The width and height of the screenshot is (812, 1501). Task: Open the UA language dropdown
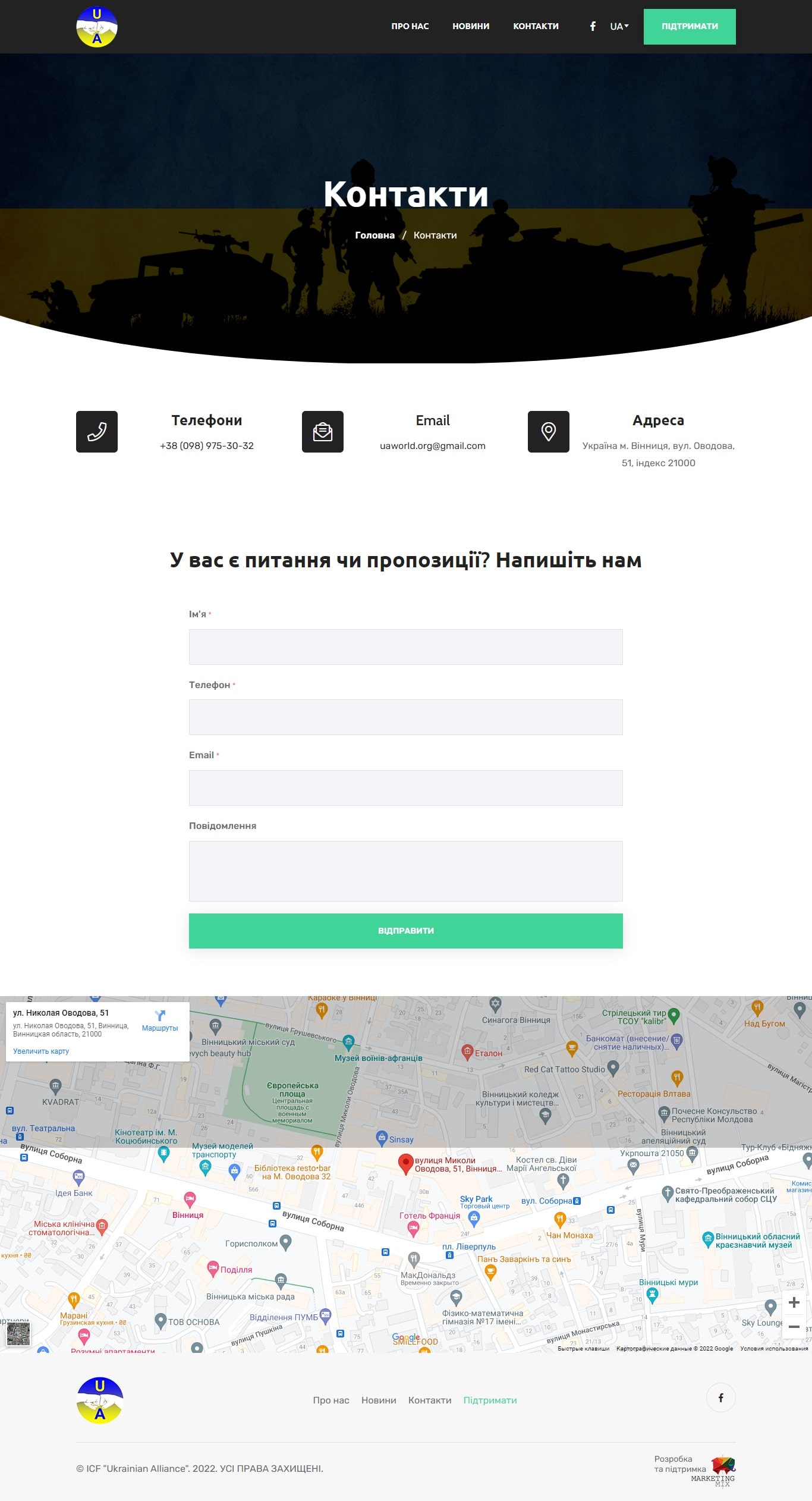(619, 26)
